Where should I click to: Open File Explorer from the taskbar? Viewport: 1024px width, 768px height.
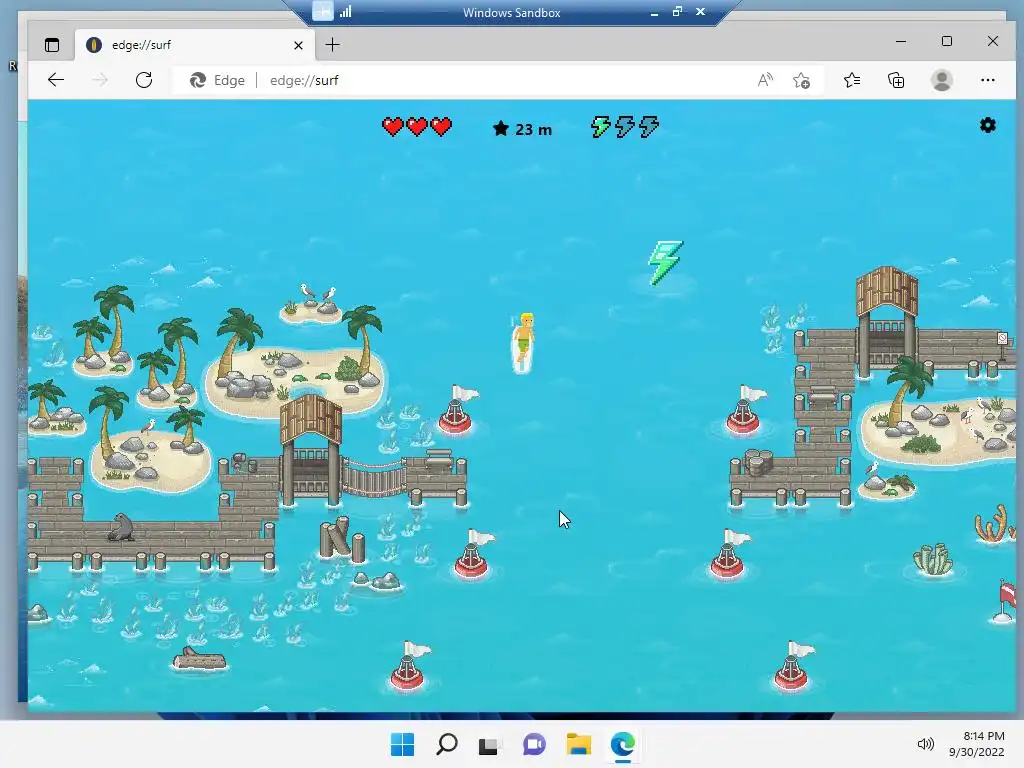pos(579,744)
